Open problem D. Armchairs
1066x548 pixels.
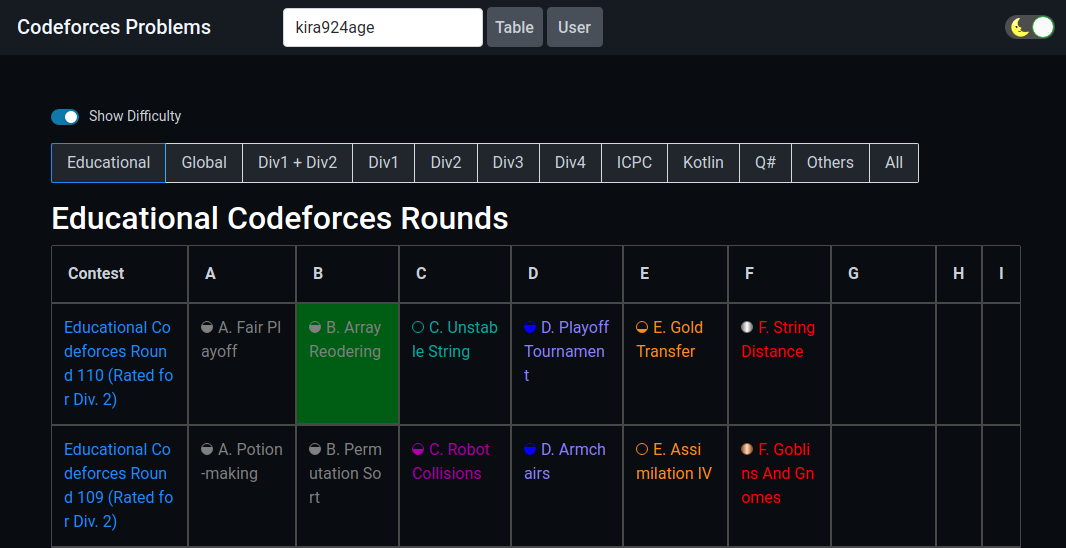pyautogui.click(x=565, y=461)
